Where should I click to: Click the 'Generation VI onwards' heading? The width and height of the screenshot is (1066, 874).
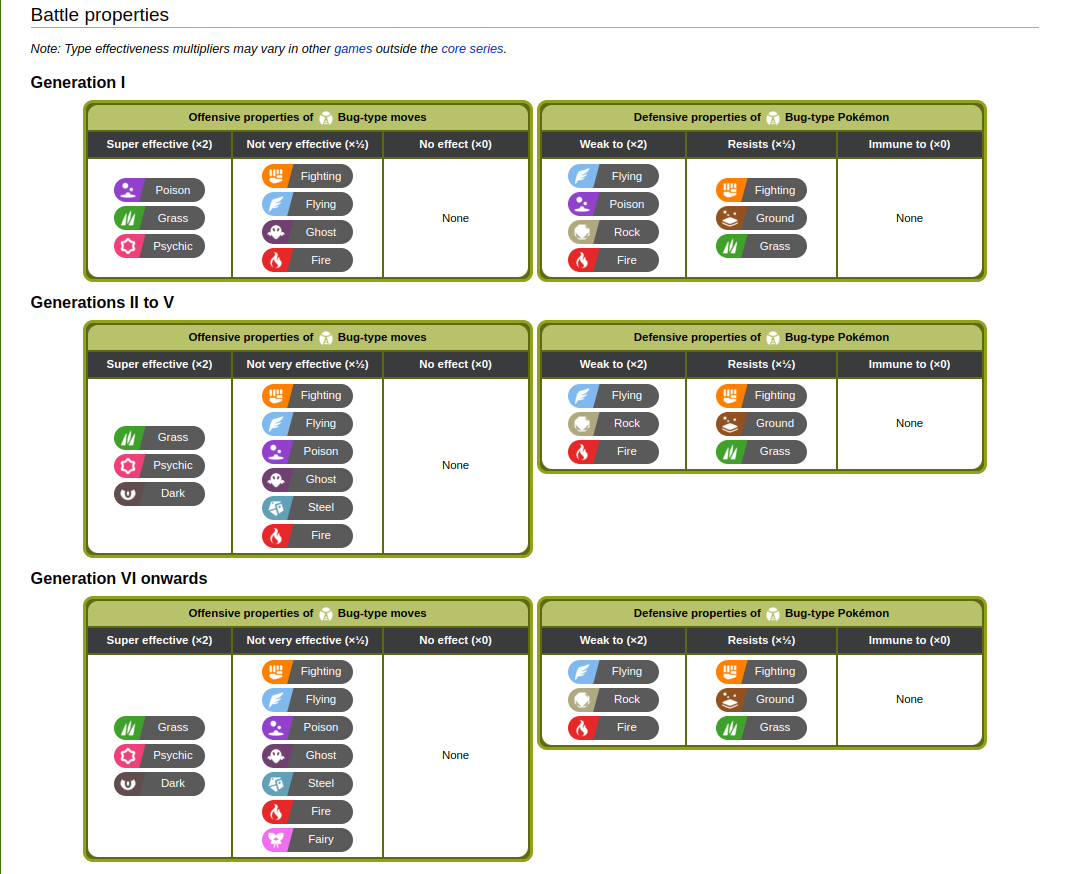[119, 578]
